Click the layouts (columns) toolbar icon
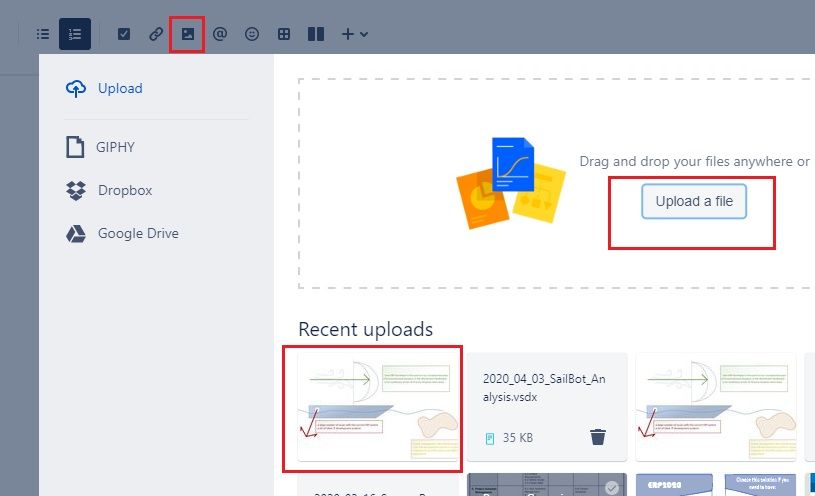This screenshot has height=496, width=815. click(316, 34)
